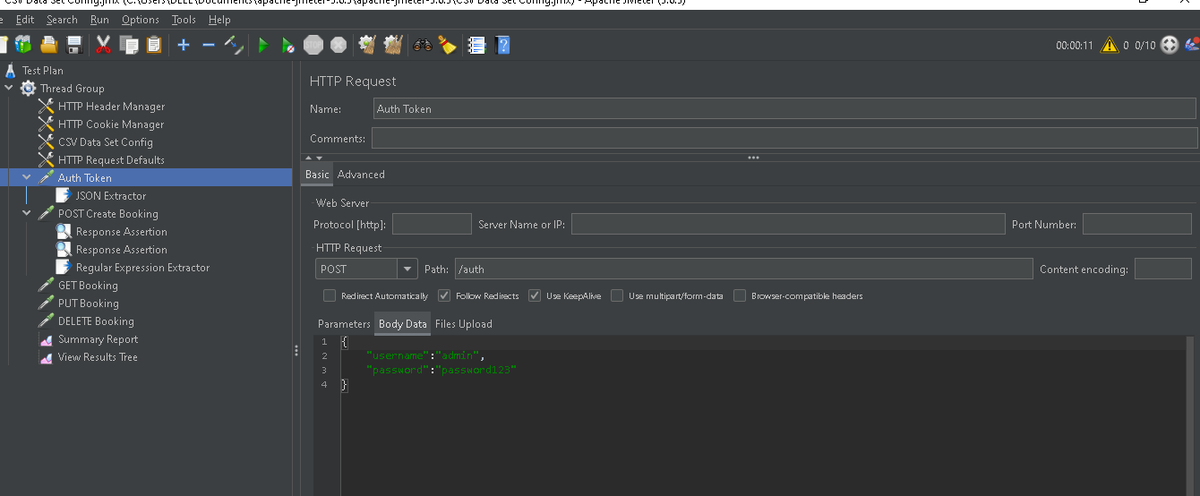Select PUT Booking sampler
The width and height of the screenshot is (1200, 496).
88,303
